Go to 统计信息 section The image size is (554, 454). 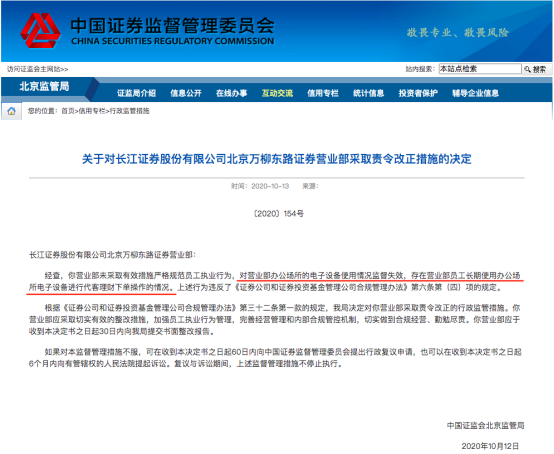[369, 93]
